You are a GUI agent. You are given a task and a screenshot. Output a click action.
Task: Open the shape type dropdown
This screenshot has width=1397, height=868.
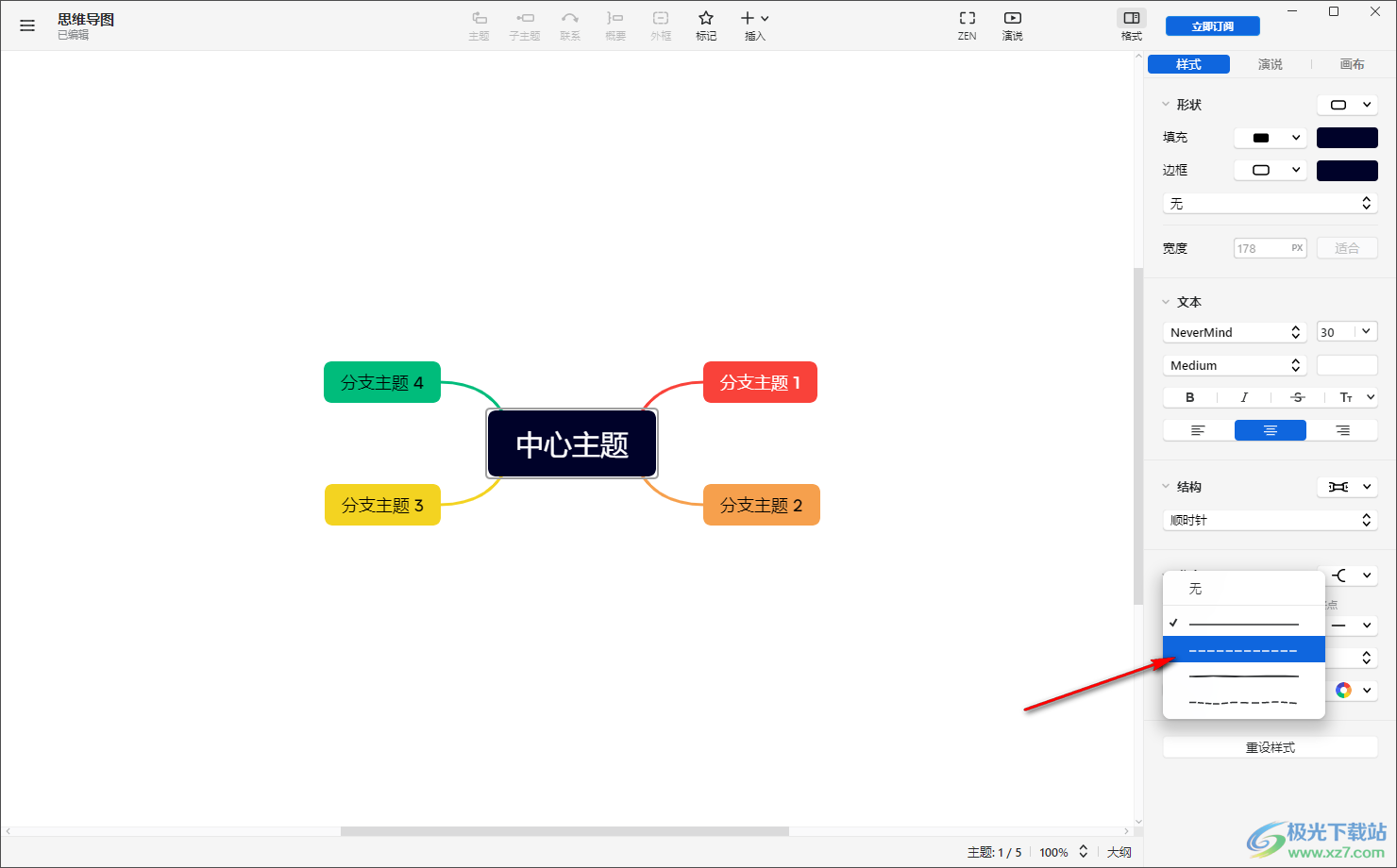[1347, 105]
